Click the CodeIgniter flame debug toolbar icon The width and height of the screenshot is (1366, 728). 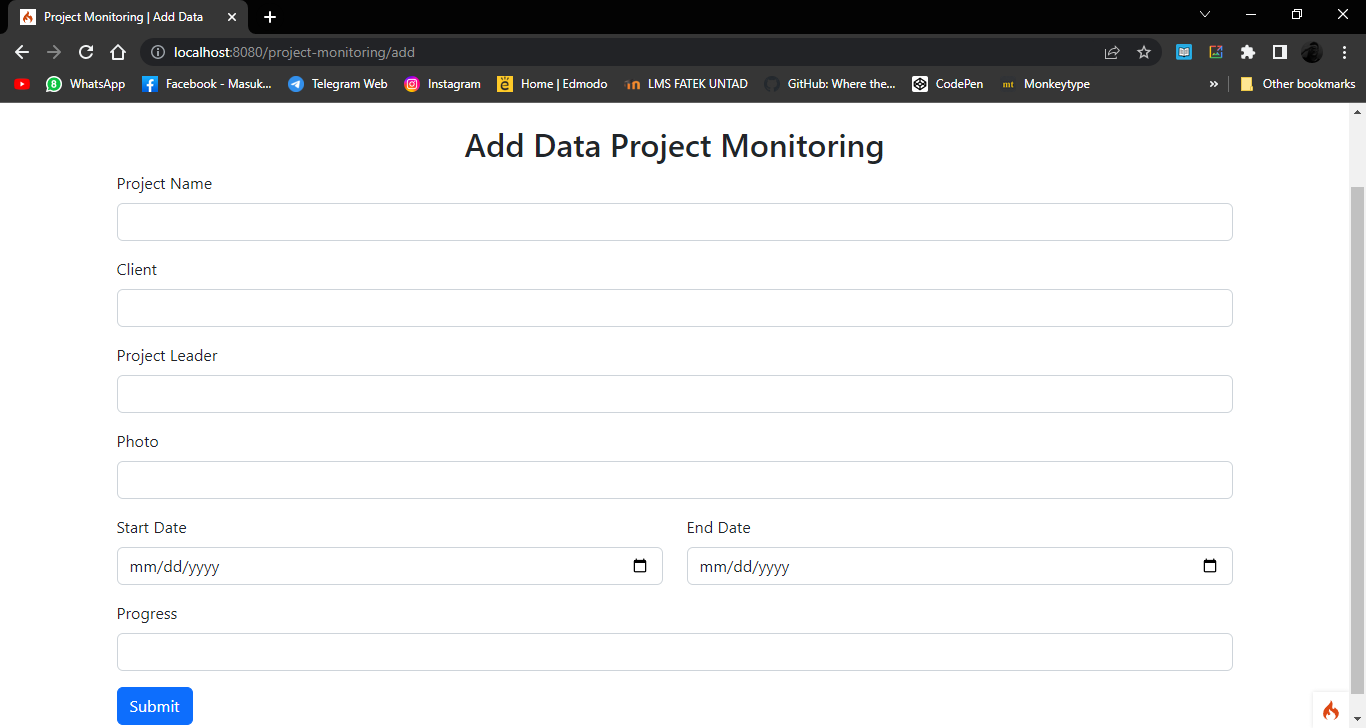click(1331, 710)
